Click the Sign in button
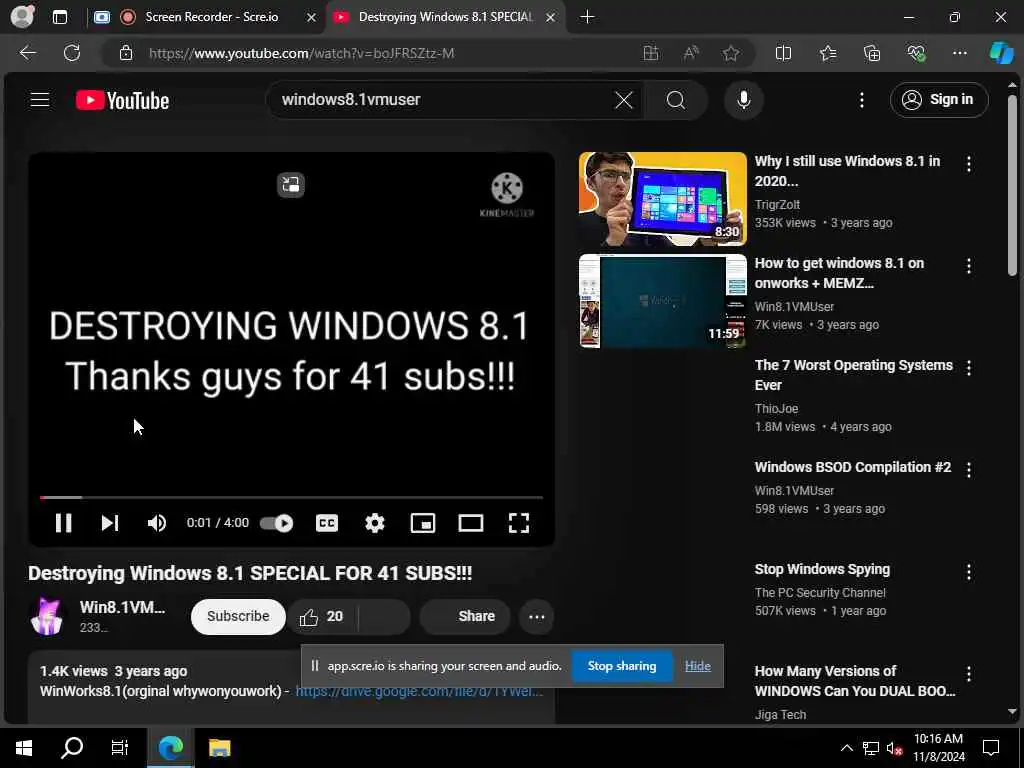 [938, 99]
